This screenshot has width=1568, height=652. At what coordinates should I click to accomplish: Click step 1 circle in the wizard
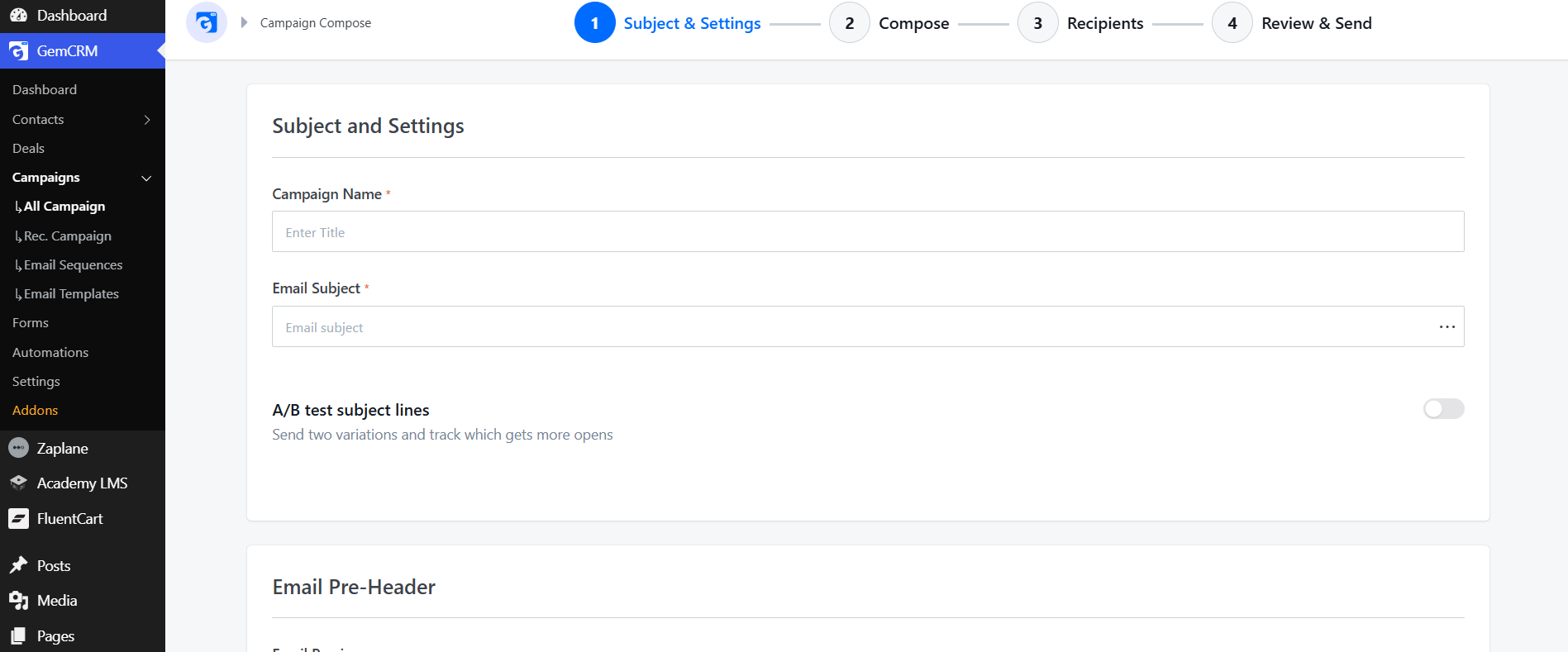pos(594,23)
